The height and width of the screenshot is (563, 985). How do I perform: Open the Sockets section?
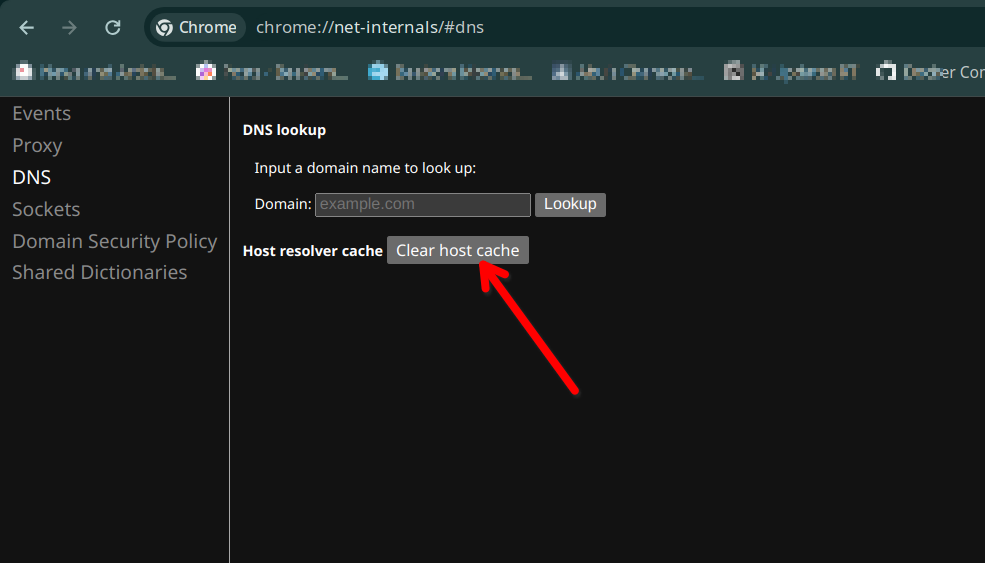coord(46,209)
